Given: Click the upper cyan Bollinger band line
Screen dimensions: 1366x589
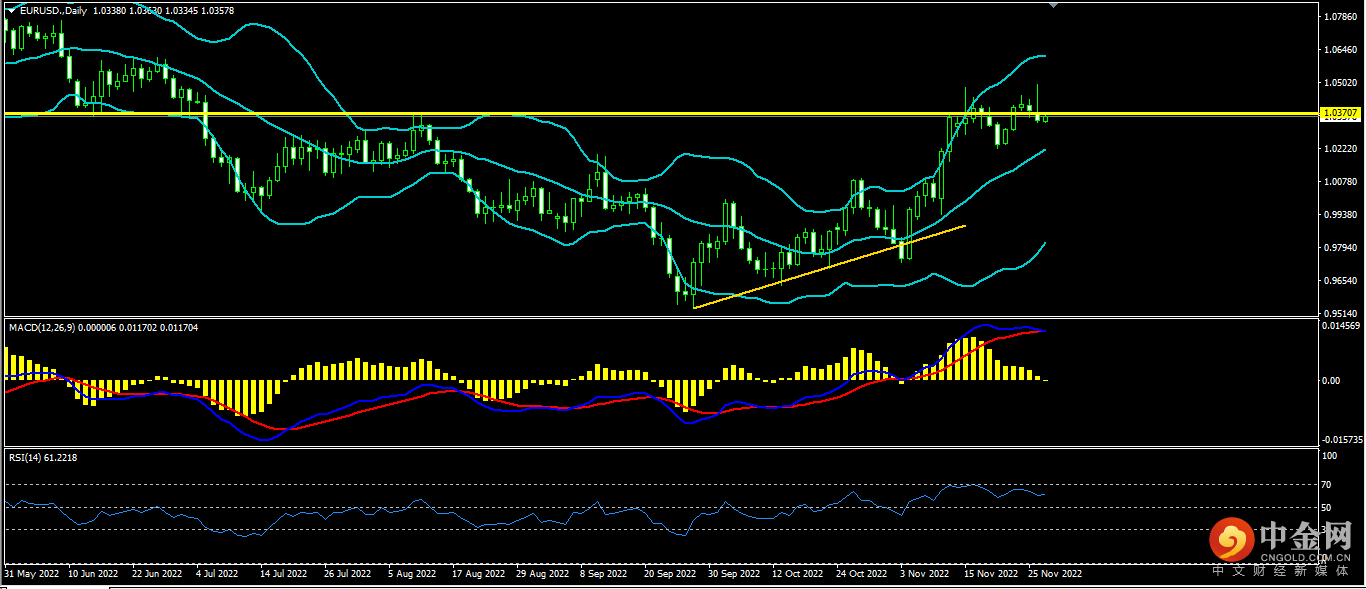Looking at the screenshot, I should point(258,29).
